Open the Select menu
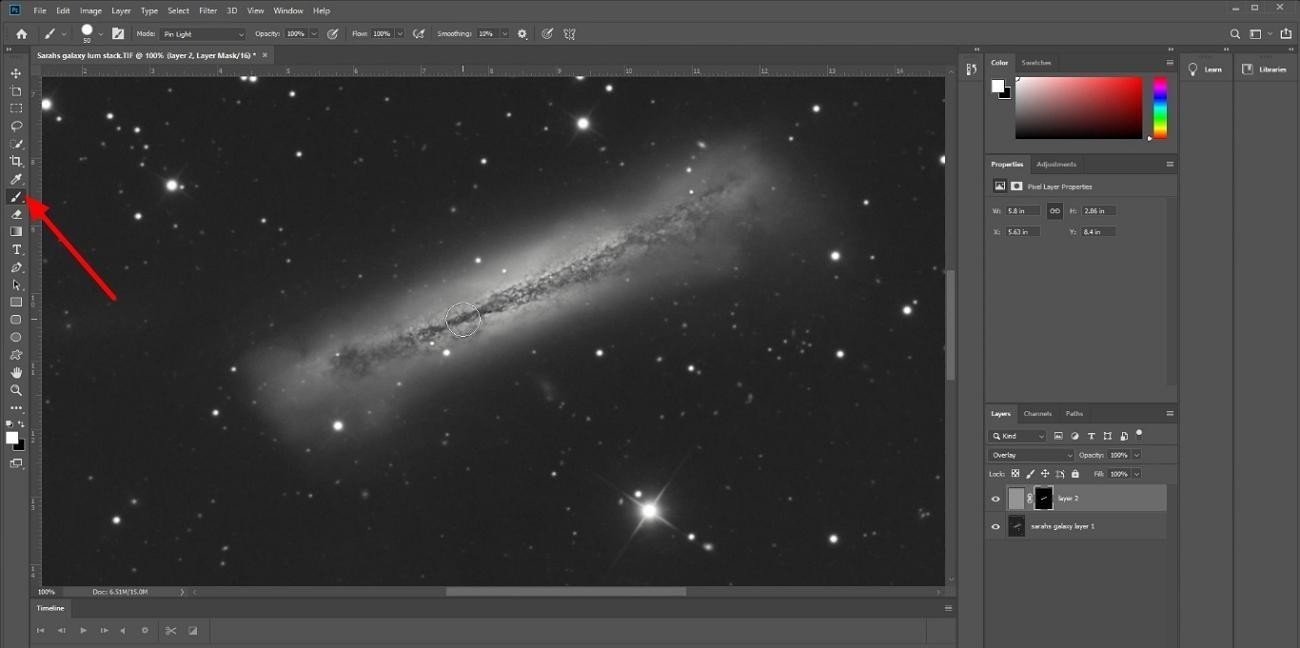This screenshot has height=648, width=1300. coord(178,10)
